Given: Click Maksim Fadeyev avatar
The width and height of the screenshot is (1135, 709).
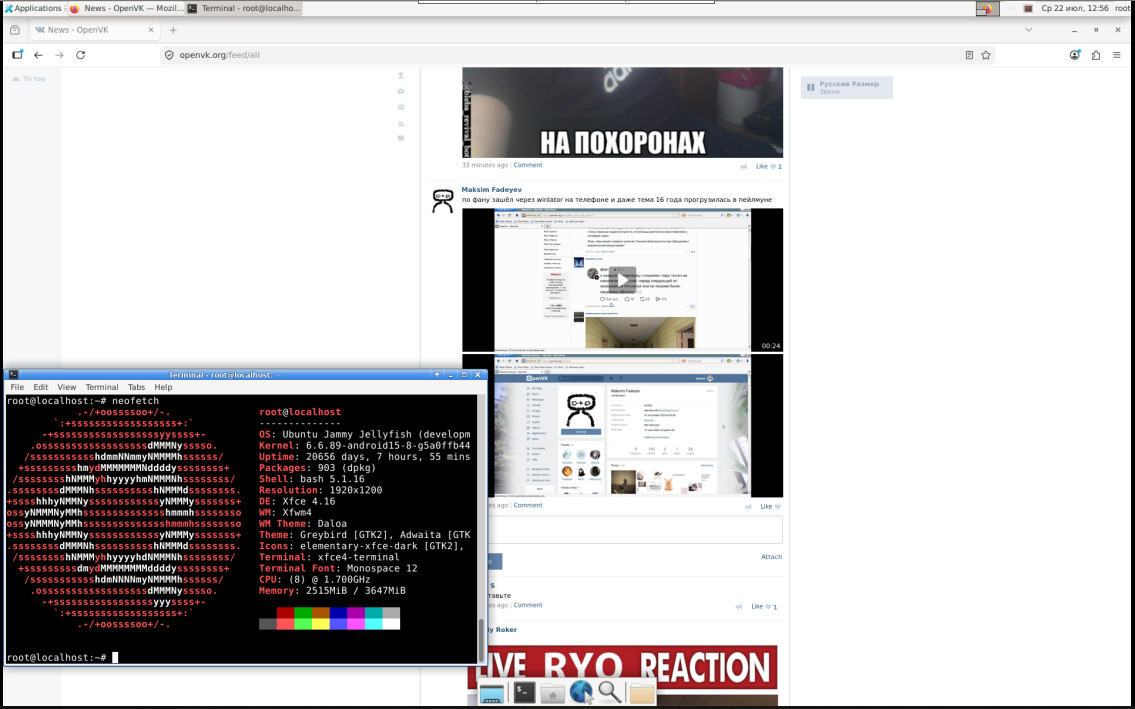Looking at the screenshot, I should 443,201.
